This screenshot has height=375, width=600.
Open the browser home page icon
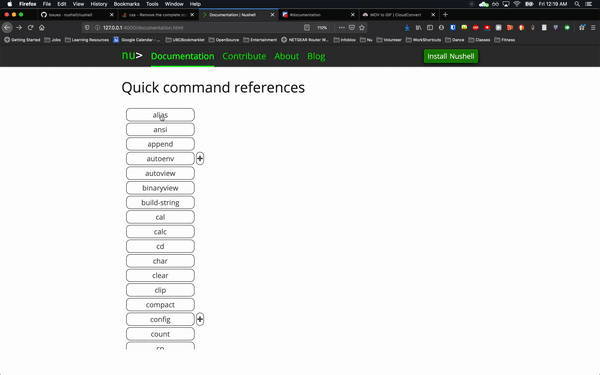[42, 28]
